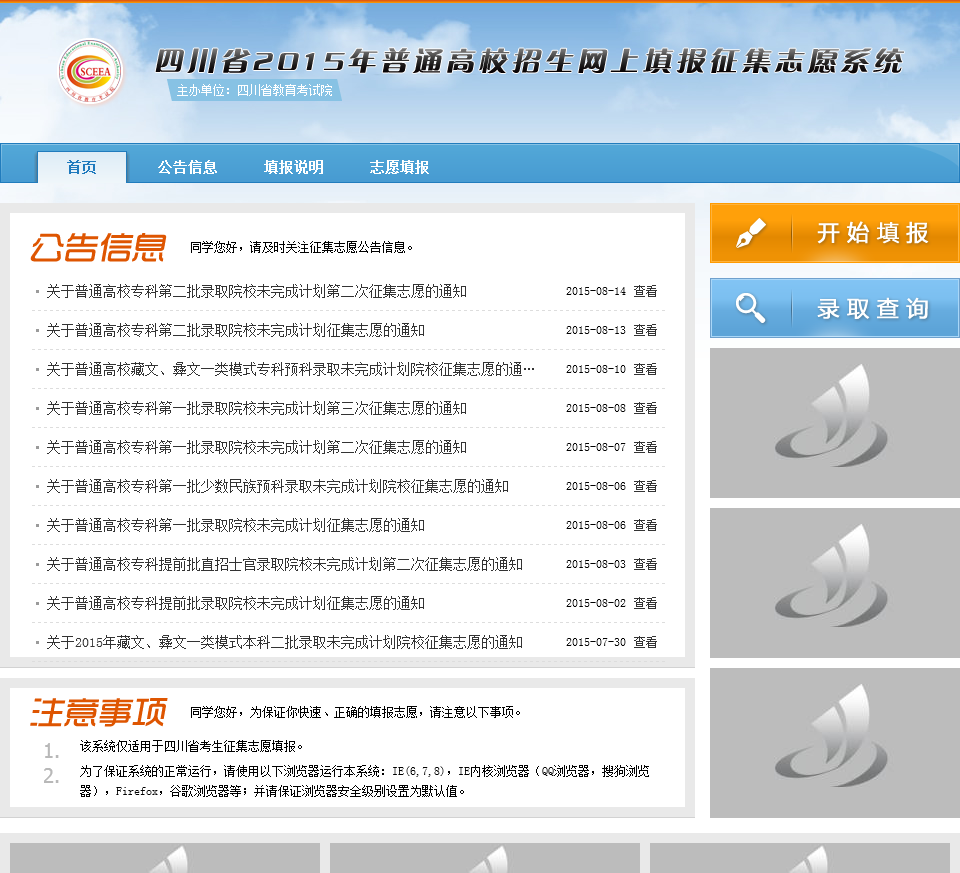Open the 藏文、彝文一类模式专科预科 notice

291,370
